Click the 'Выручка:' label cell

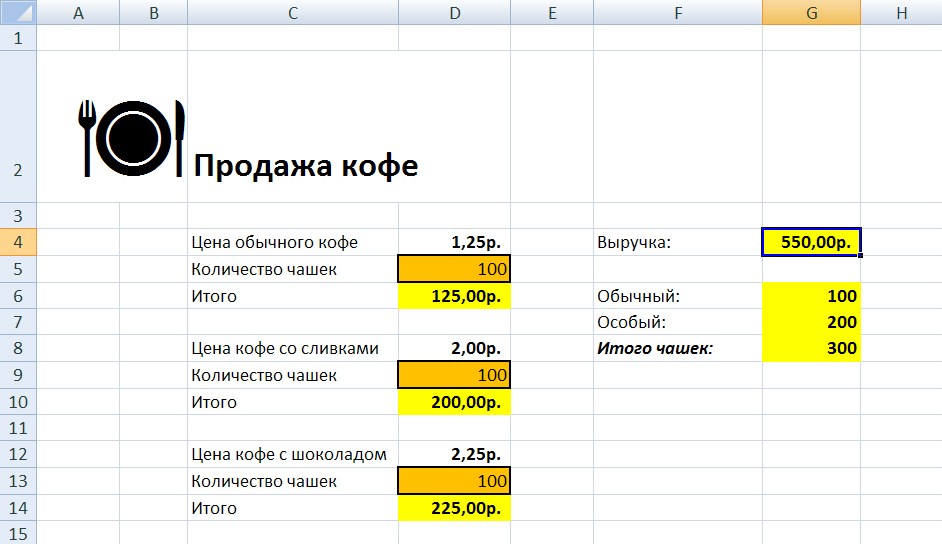[x=678, y=242]
